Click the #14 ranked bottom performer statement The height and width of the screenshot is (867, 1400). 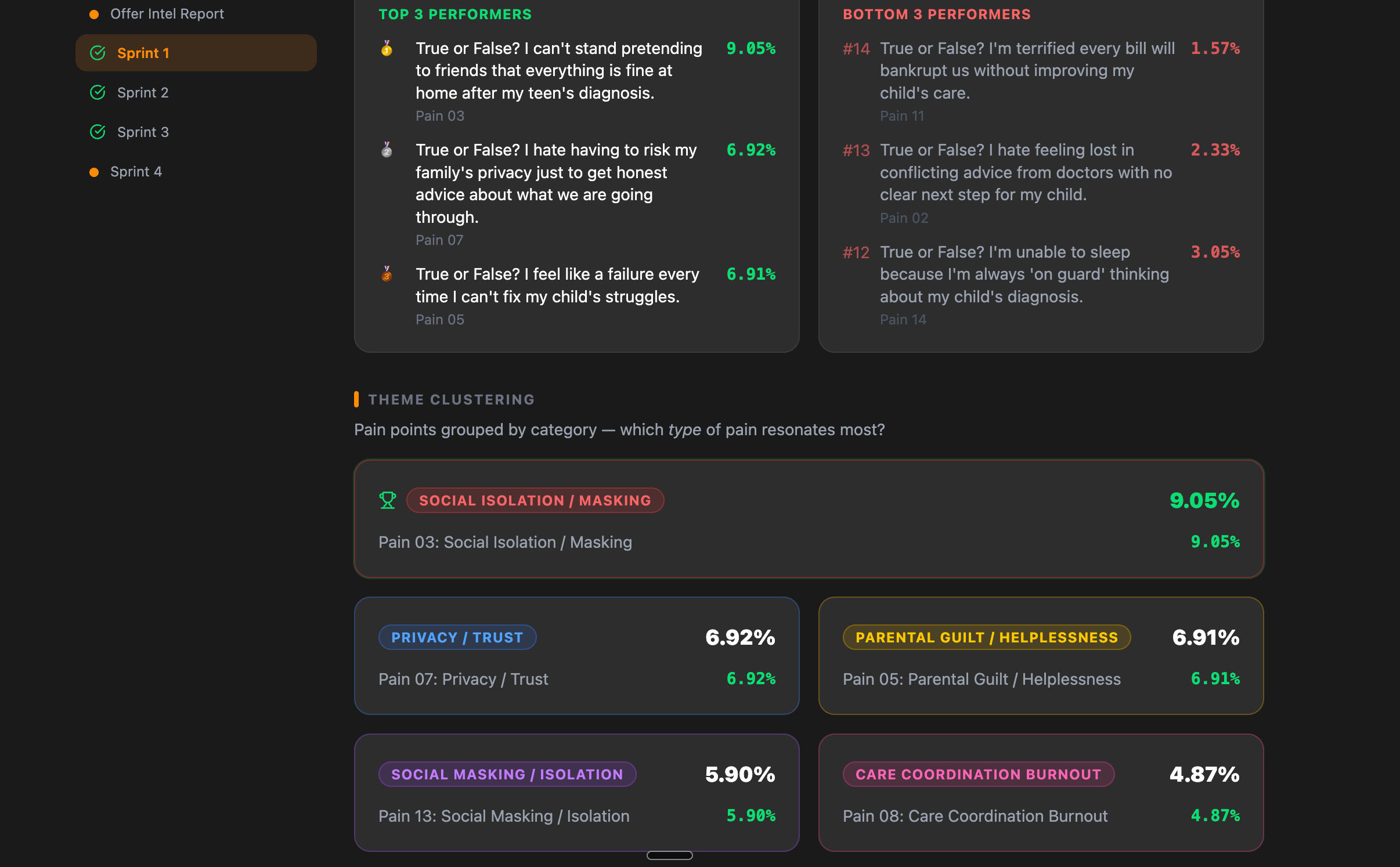pyautogui.click(x=1027, y=70)
